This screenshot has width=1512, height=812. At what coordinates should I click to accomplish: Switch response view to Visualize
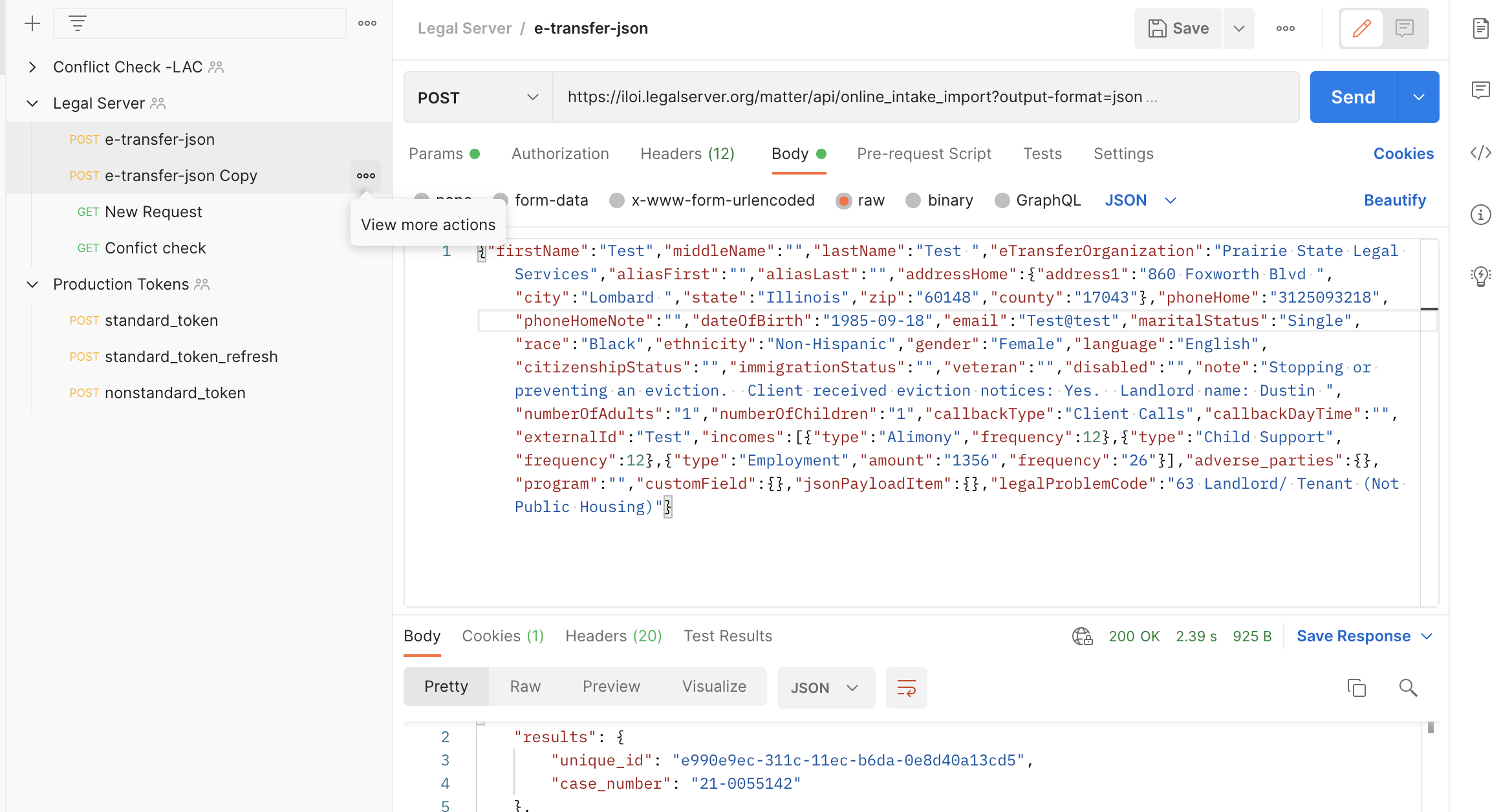[x=714, y=687]
